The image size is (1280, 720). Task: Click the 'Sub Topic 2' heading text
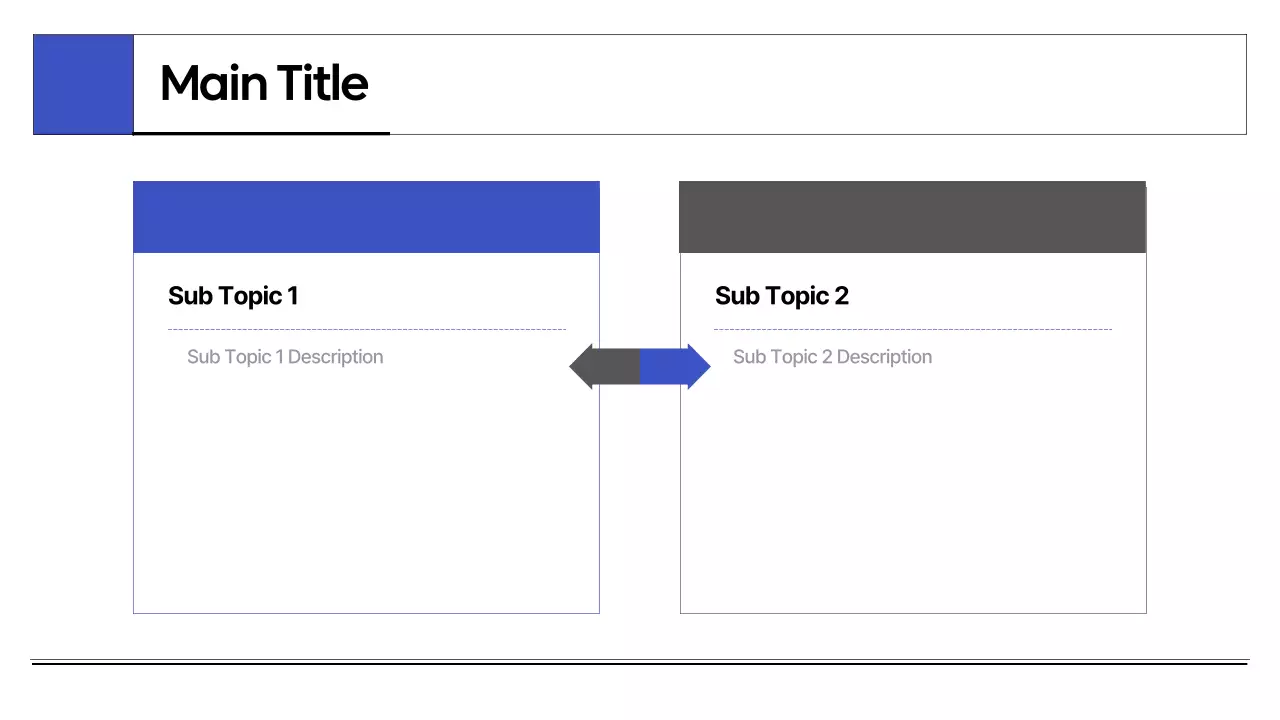point(782,296)
